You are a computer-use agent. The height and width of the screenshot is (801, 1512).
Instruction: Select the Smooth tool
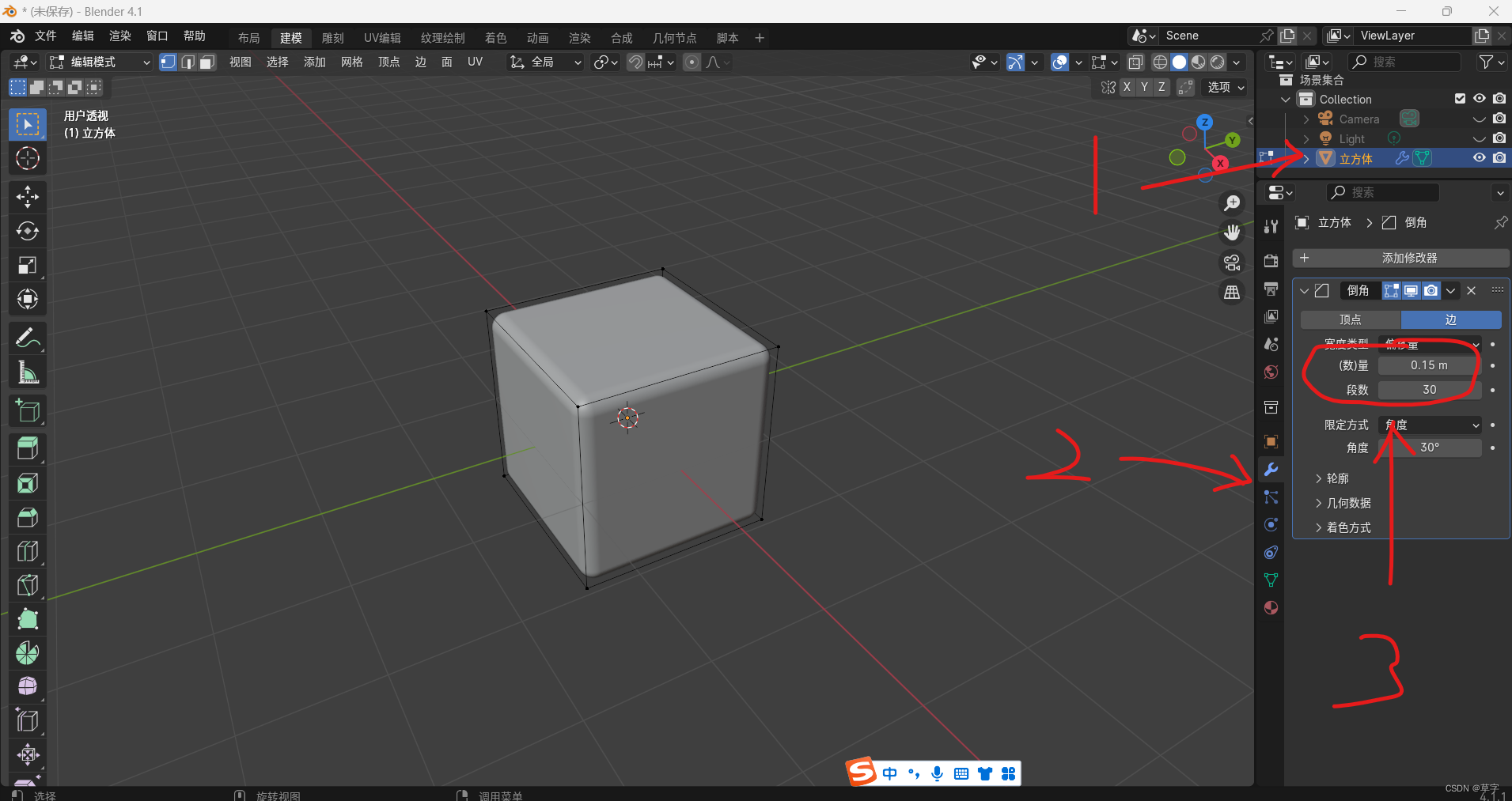28,686
